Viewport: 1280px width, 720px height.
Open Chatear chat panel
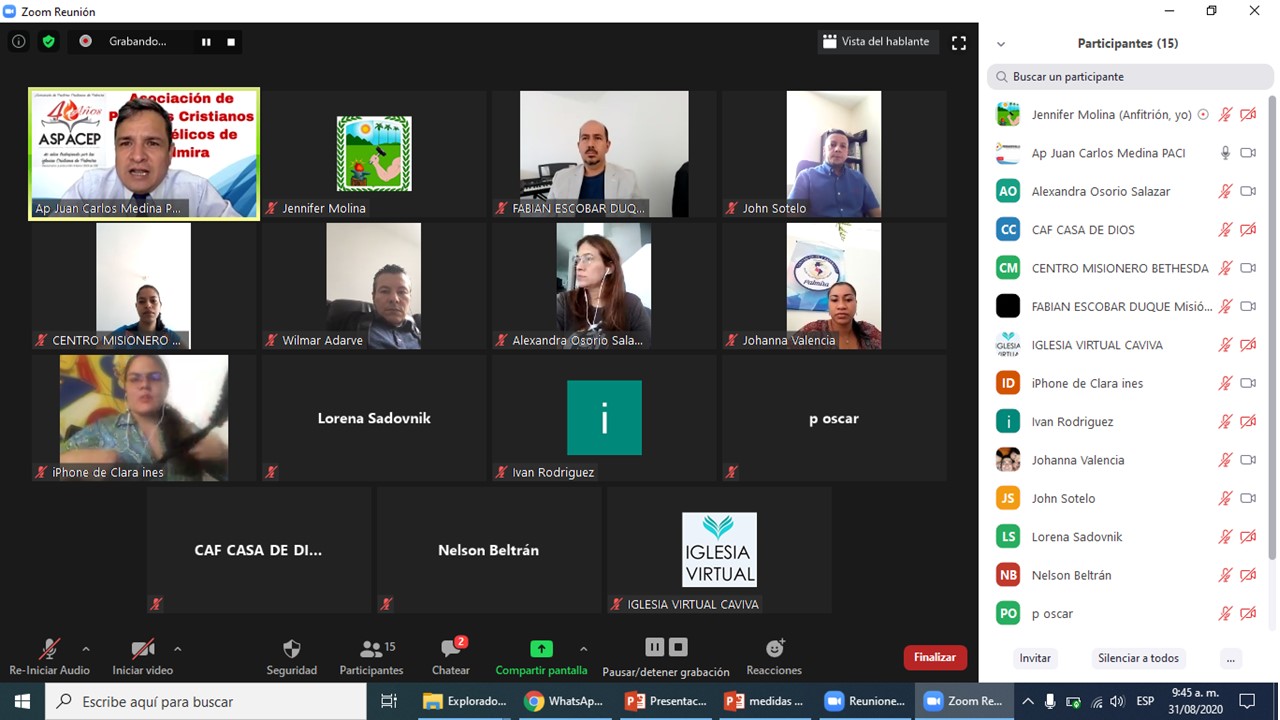coord(451,657)
